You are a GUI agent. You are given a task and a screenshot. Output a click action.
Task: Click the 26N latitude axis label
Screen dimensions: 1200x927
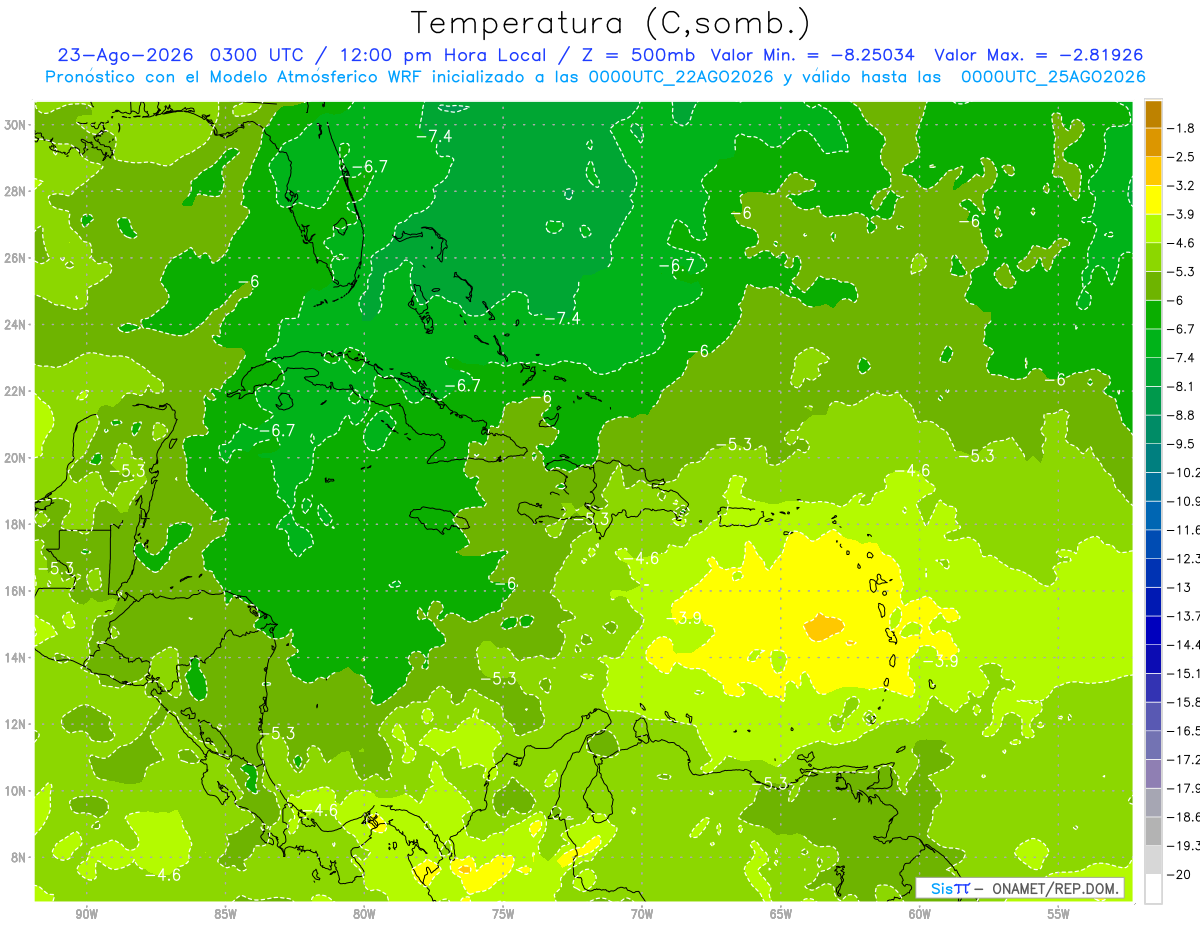(x=15, y=258)
